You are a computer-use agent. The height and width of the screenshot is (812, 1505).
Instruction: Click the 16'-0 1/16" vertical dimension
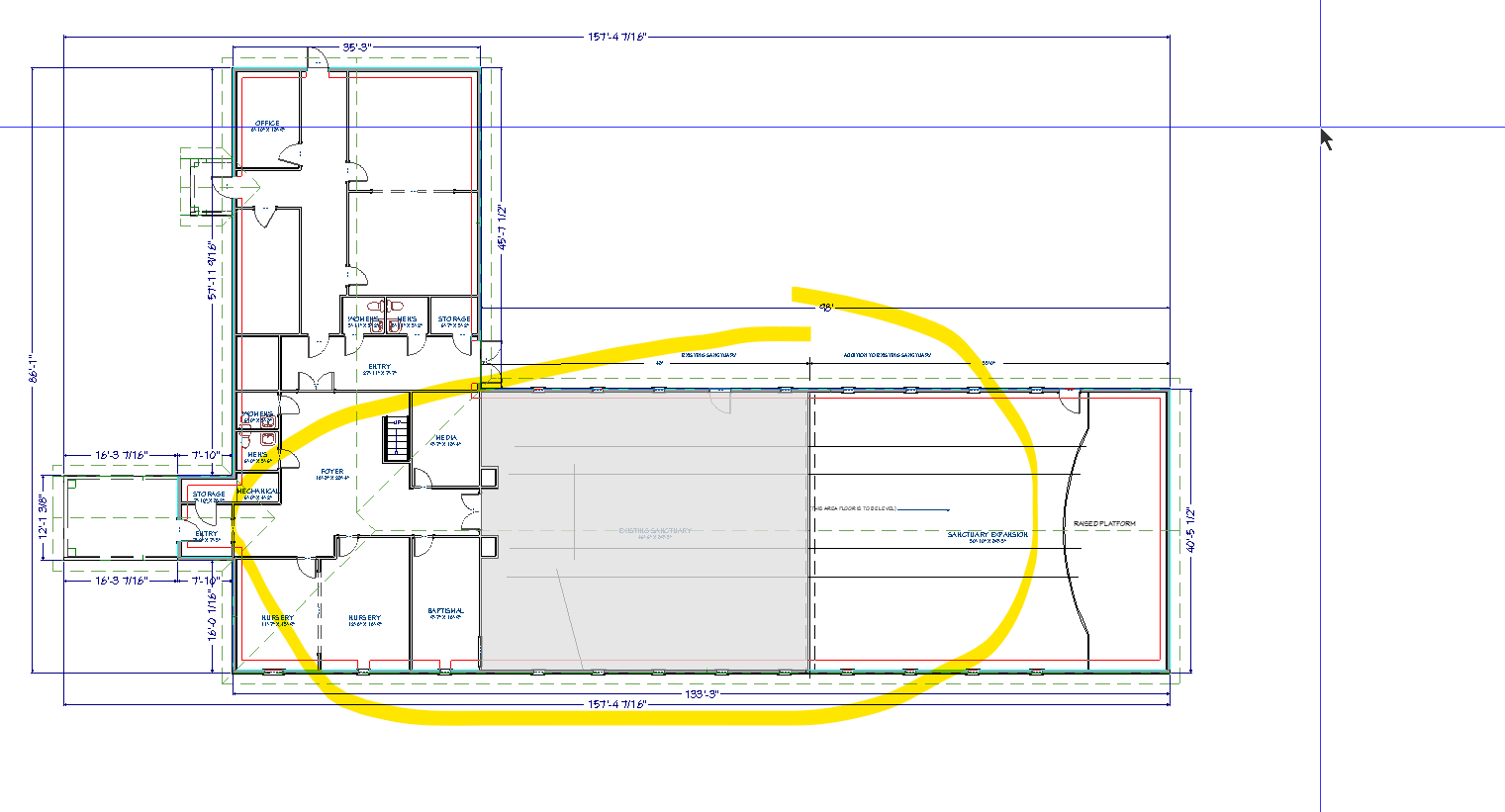coord(212,616)
